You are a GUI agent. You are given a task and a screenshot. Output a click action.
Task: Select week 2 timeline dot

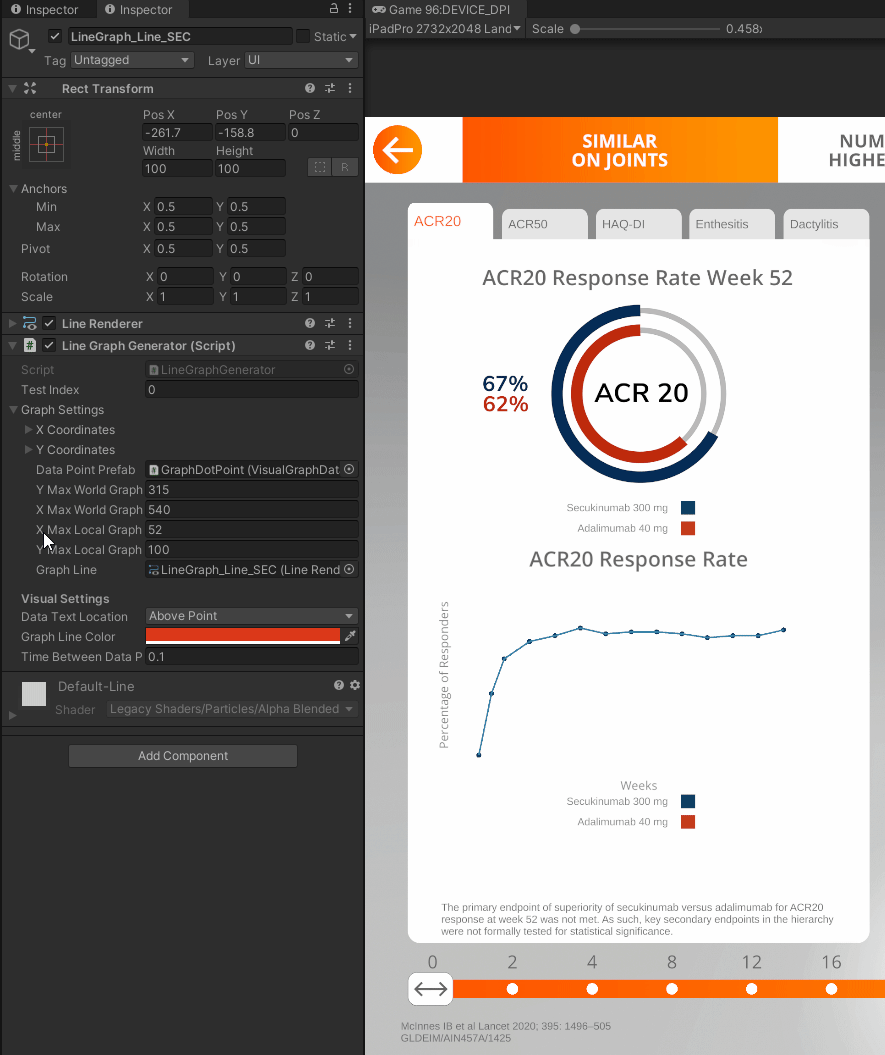tap(512, 988)
